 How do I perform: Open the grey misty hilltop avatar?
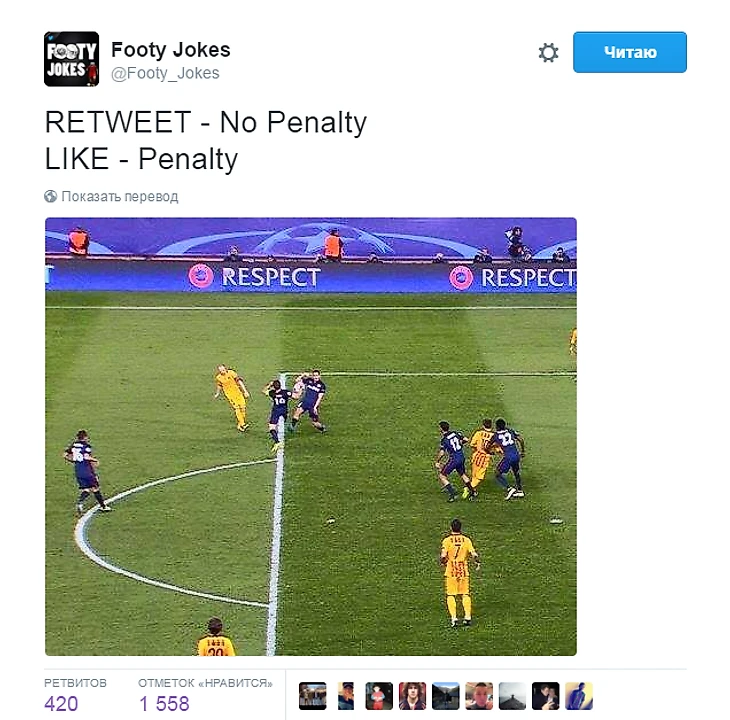(512, 696)
